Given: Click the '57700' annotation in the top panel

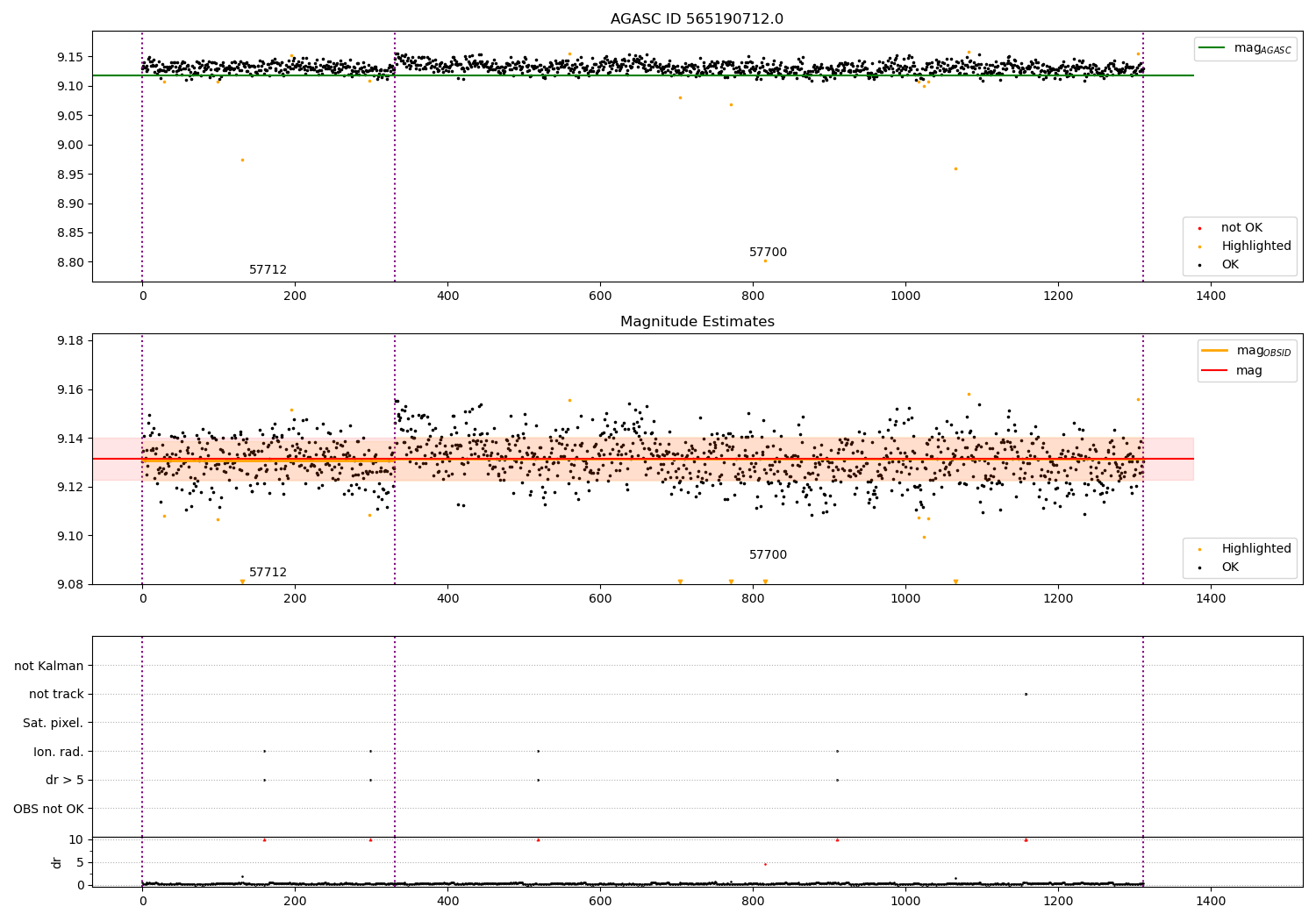Looking at the screenshot, I should click(768, 253).
